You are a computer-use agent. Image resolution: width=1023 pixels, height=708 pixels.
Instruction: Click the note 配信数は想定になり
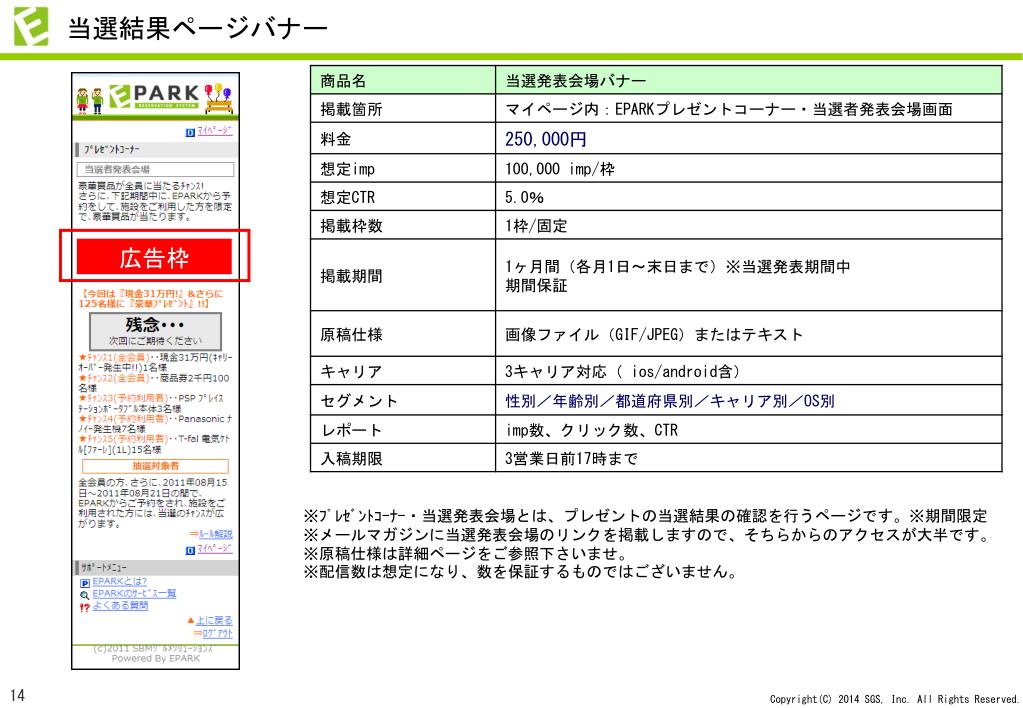coord(521,572)
